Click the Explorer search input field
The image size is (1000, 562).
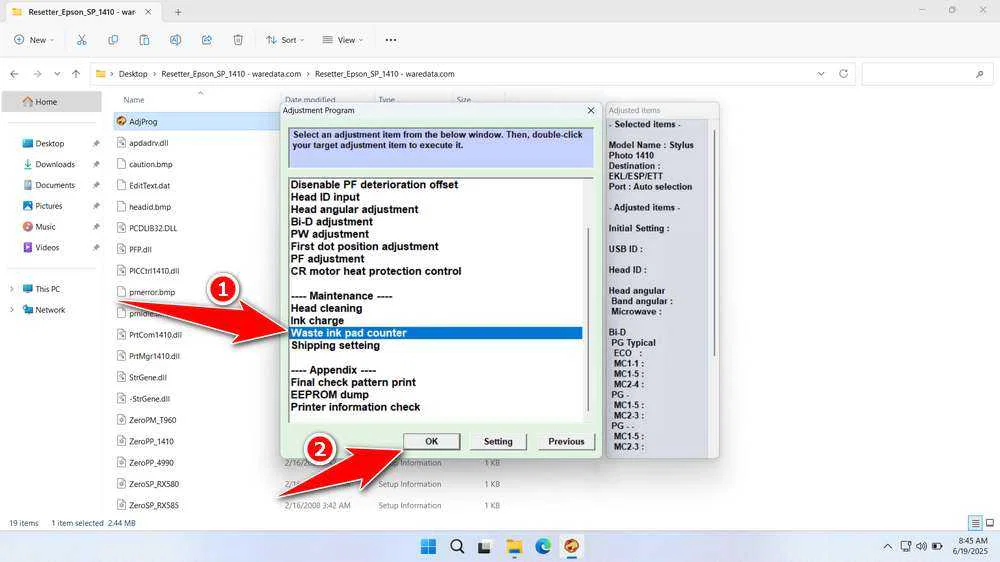925,74
